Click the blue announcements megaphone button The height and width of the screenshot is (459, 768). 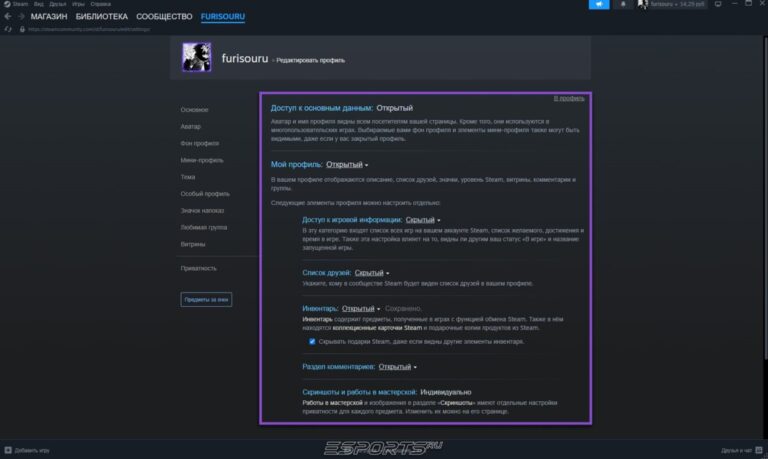[x=600, y=5]
